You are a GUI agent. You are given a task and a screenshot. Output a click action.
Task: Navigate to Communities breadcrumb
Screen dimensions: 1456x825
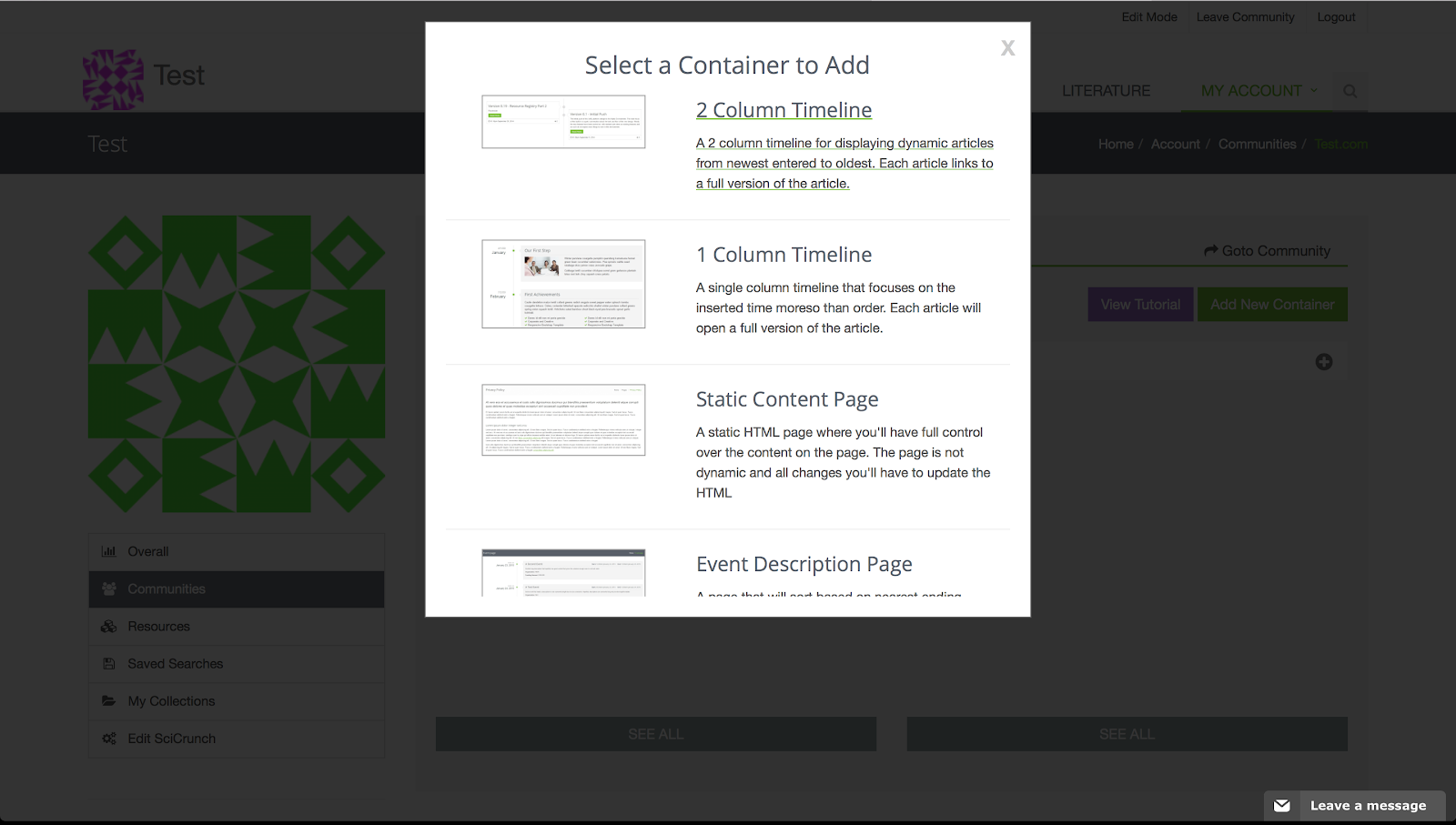(1258, 144)
